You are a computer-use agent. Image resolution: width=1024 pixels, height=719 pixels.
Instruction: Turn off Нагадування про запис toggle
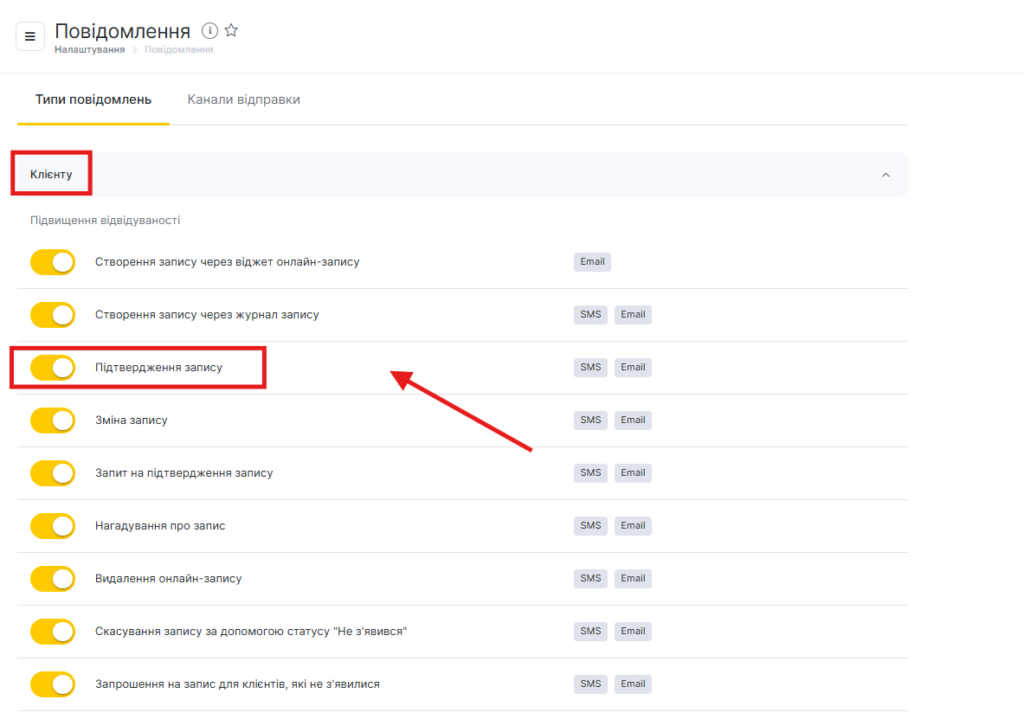click(x=53, y=526)
